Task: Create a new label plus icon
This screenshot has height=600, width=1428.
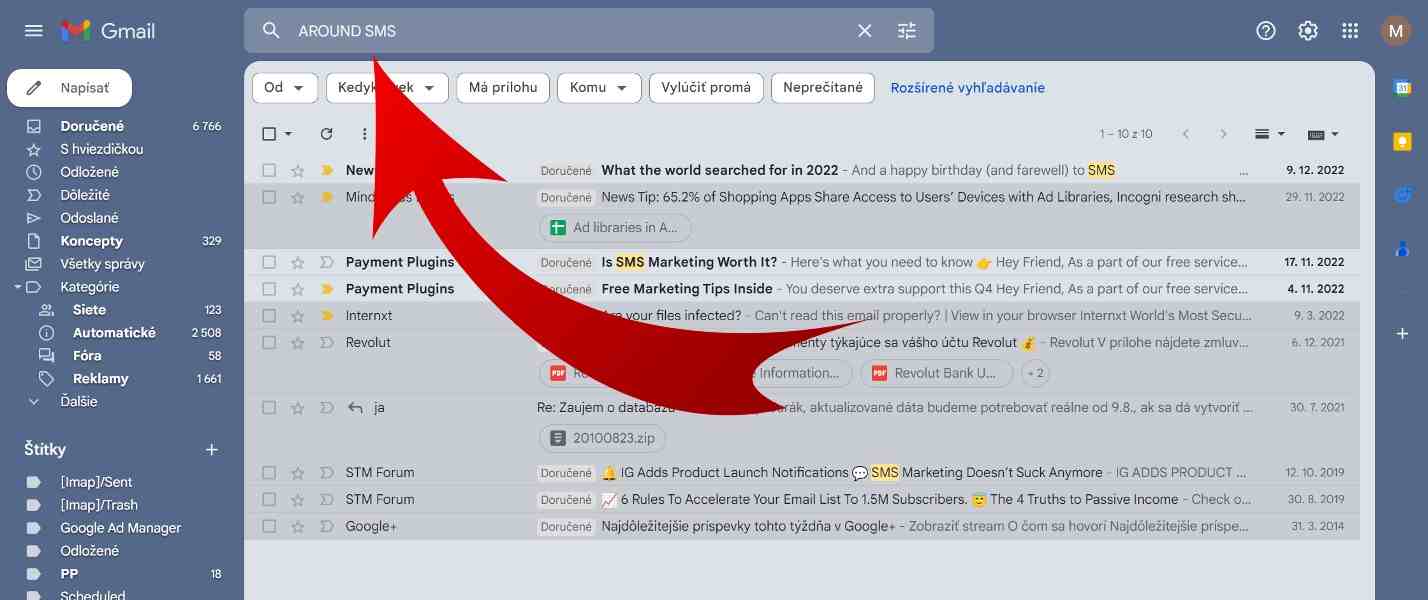Action: 212,450
